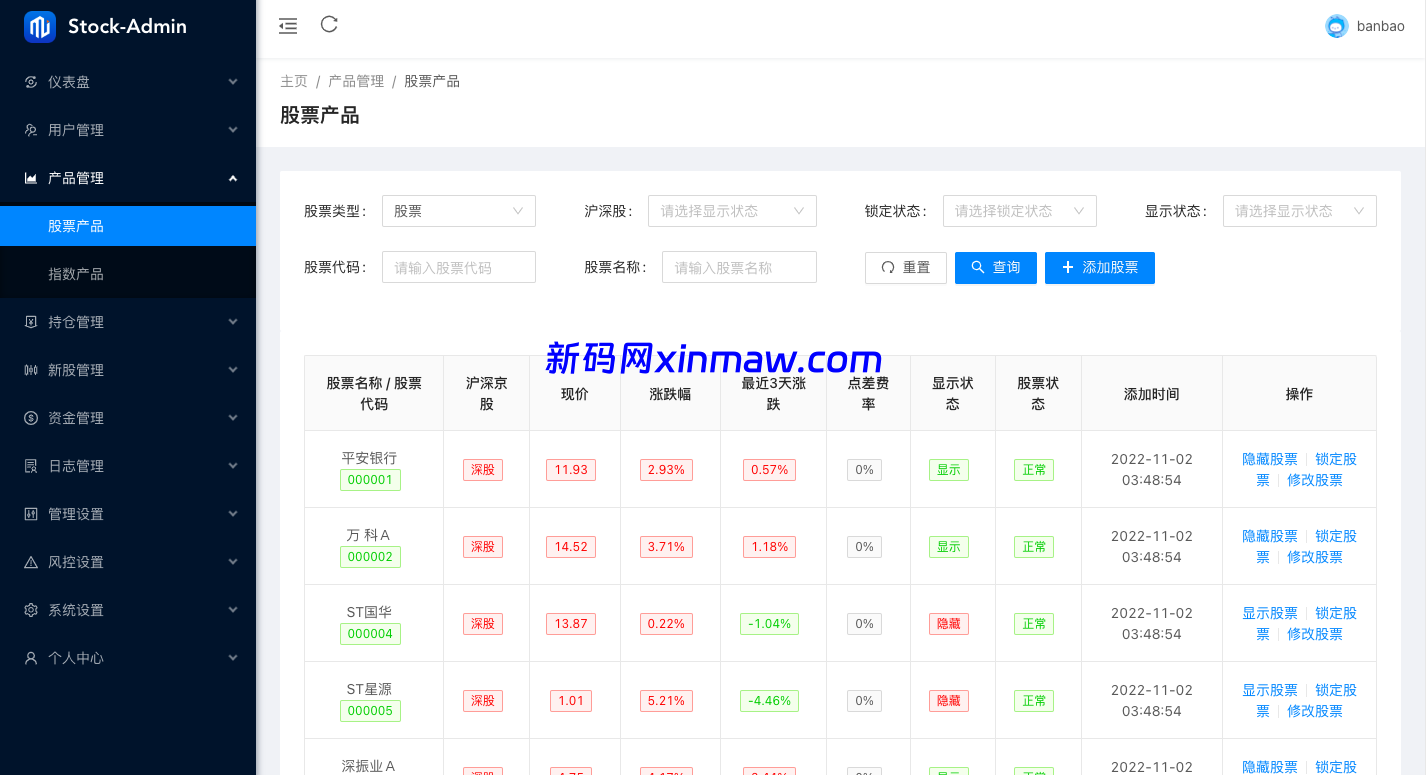Click the 风控设置 warning triangle icon
1426x775 pixels.
click(x=31, y=562)
